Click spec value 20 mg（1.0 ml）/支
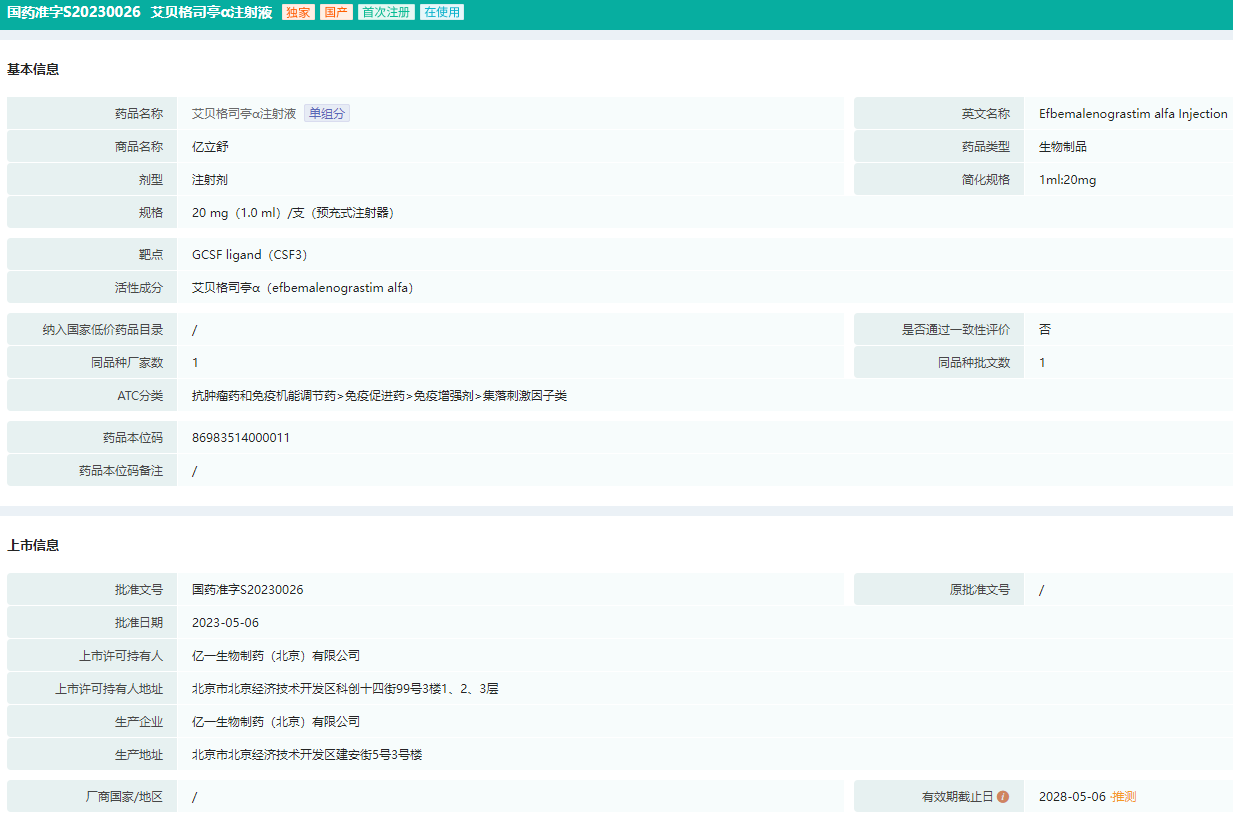 tap(247, 213)
